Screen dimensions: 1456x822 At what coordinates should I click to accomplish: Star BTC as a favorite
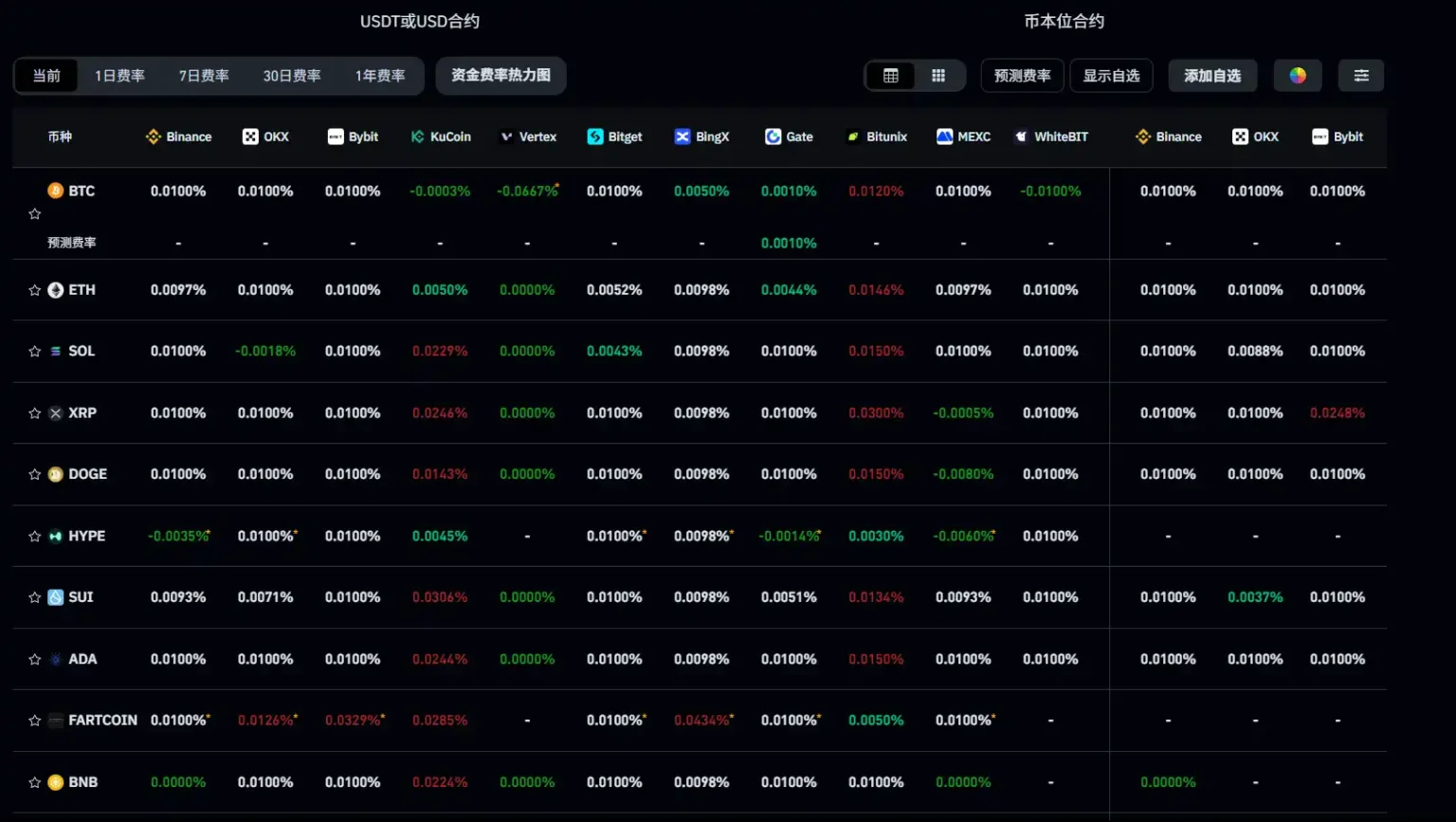(35, 214)
